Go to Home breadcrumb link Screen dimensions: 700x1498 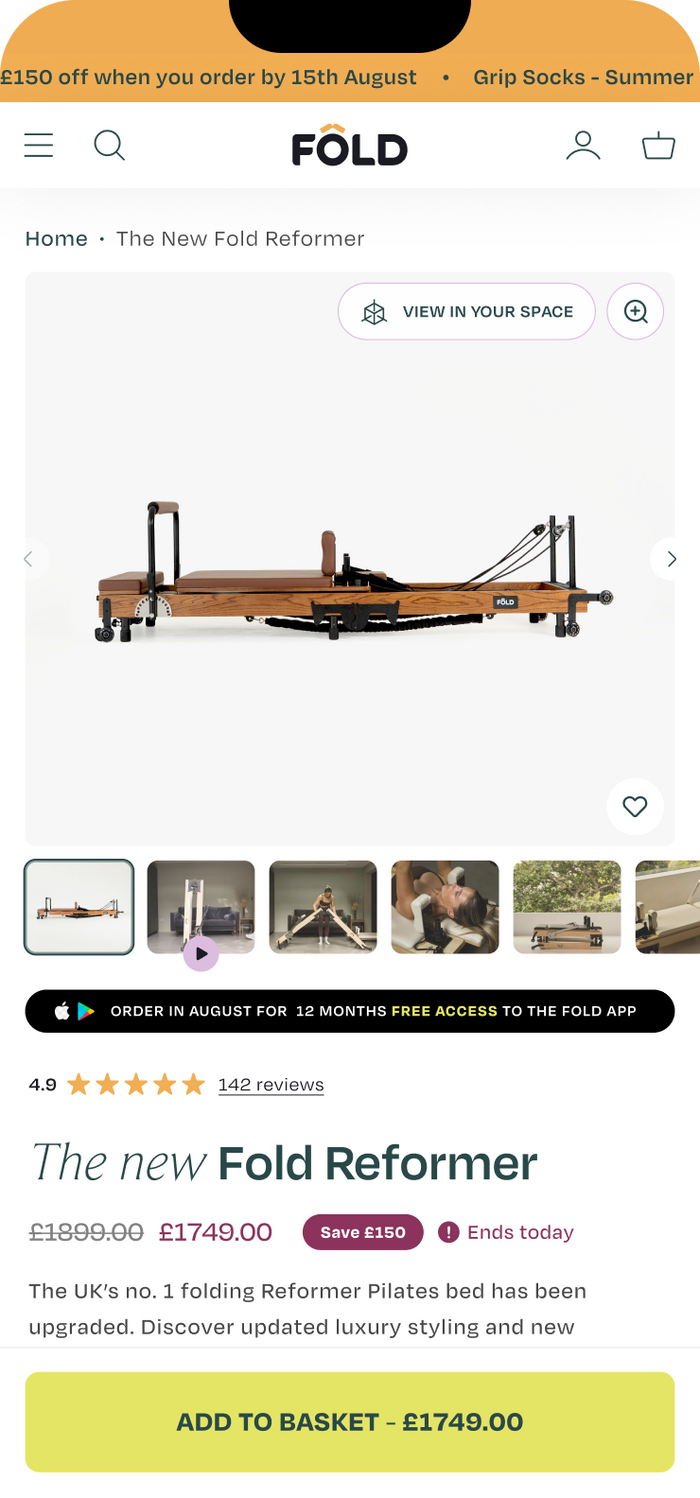point(56,239)
